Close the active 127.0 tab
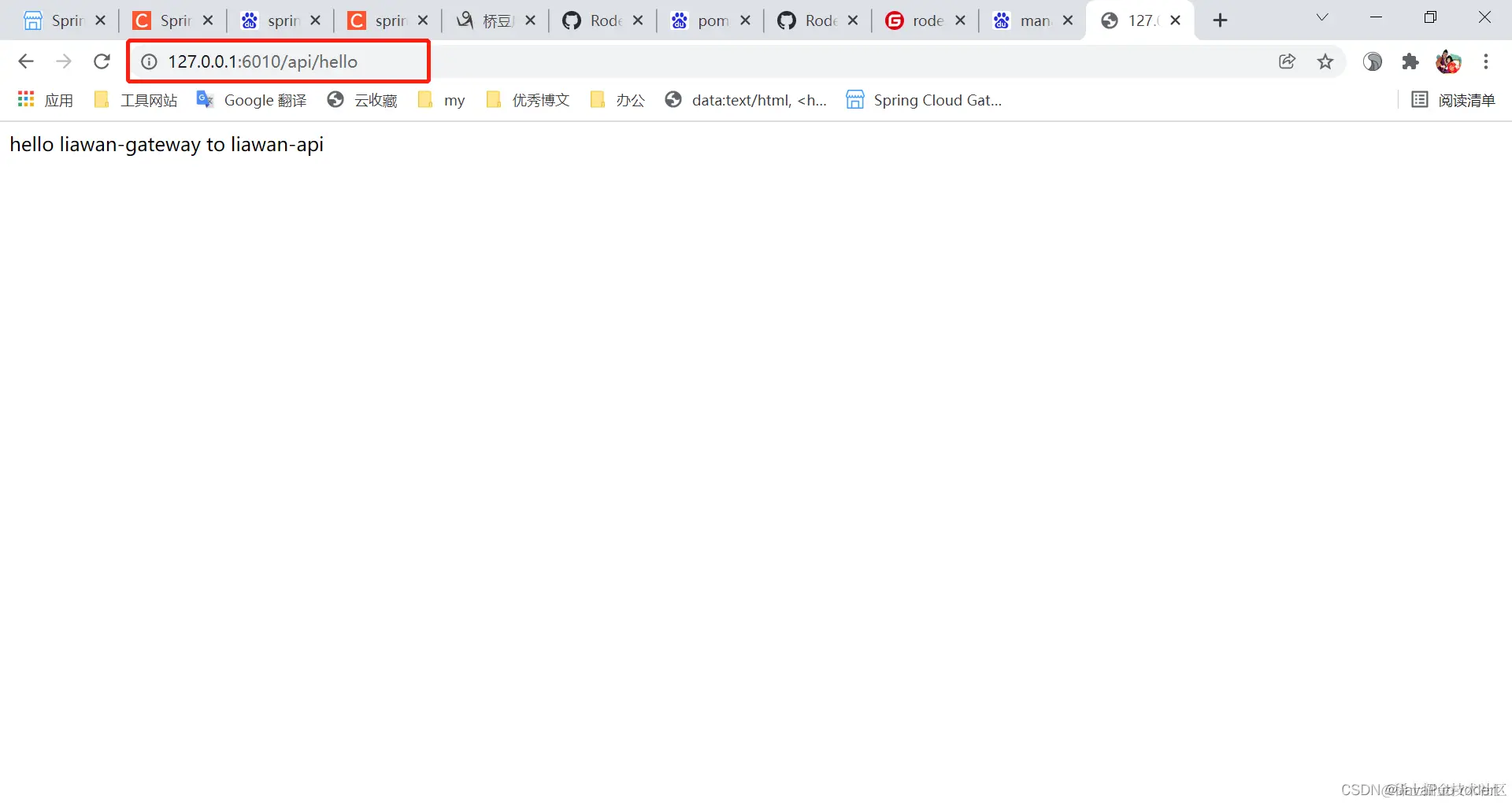This screenshot has width=1512, height=803. [1176, 20]
